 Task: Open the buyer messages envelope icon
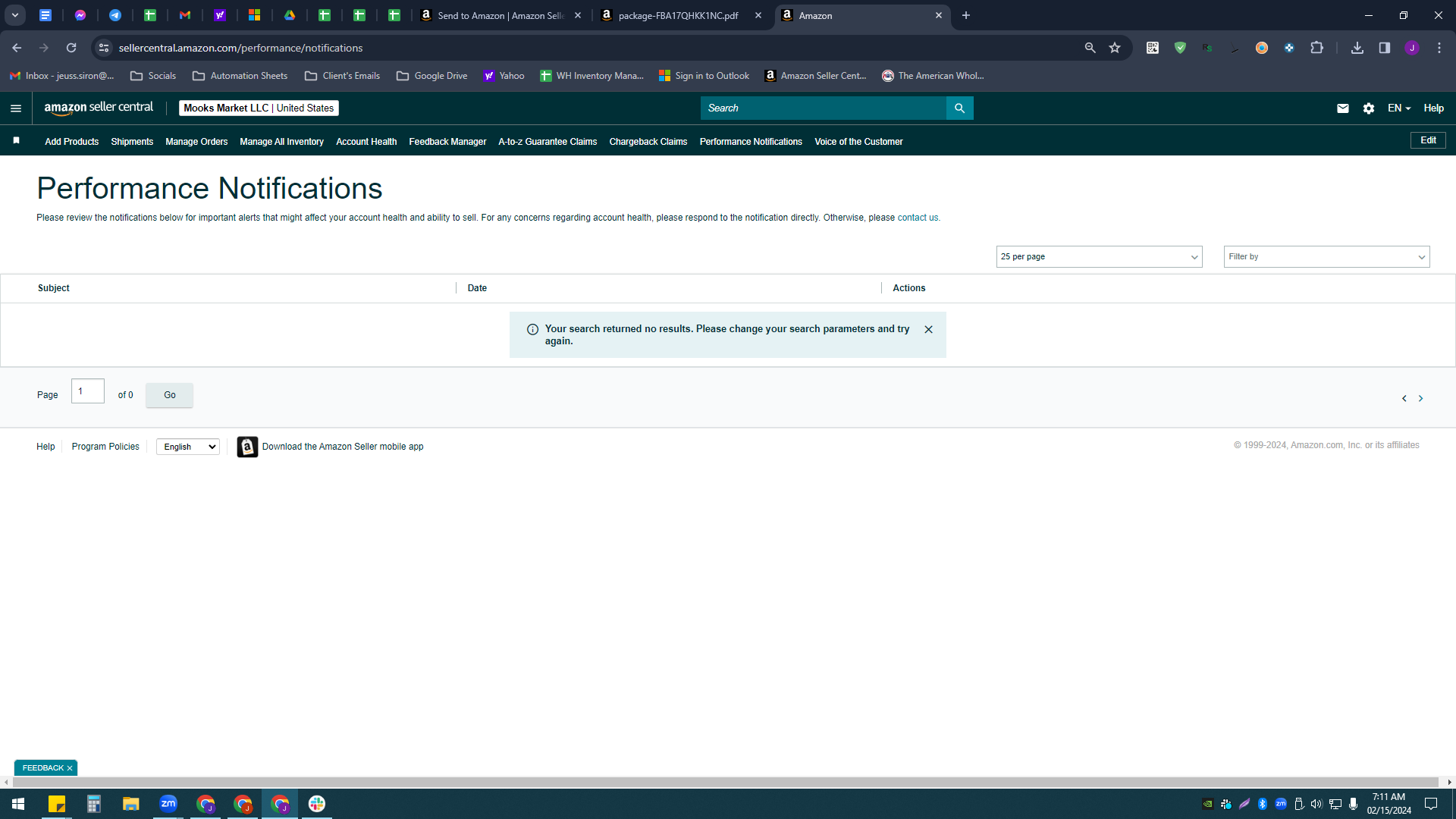tap(1342, 108)
